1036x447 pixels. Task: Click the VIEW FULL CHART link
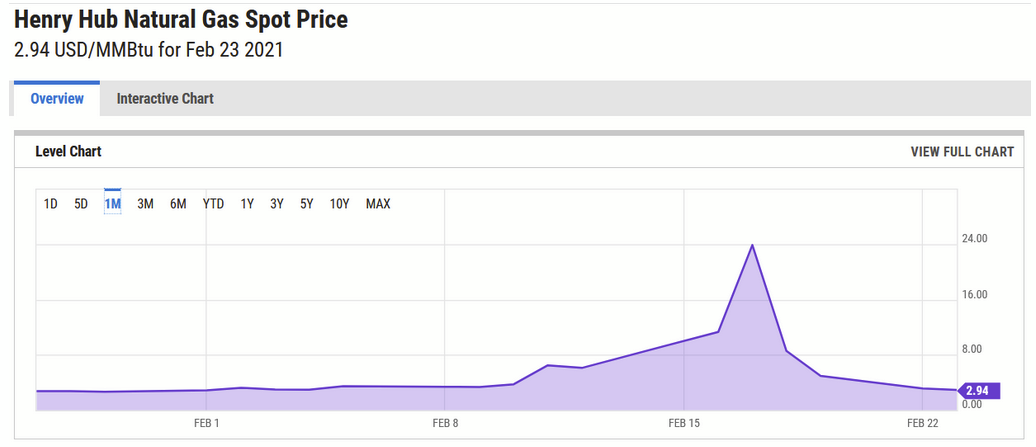[x=961, y=152]
